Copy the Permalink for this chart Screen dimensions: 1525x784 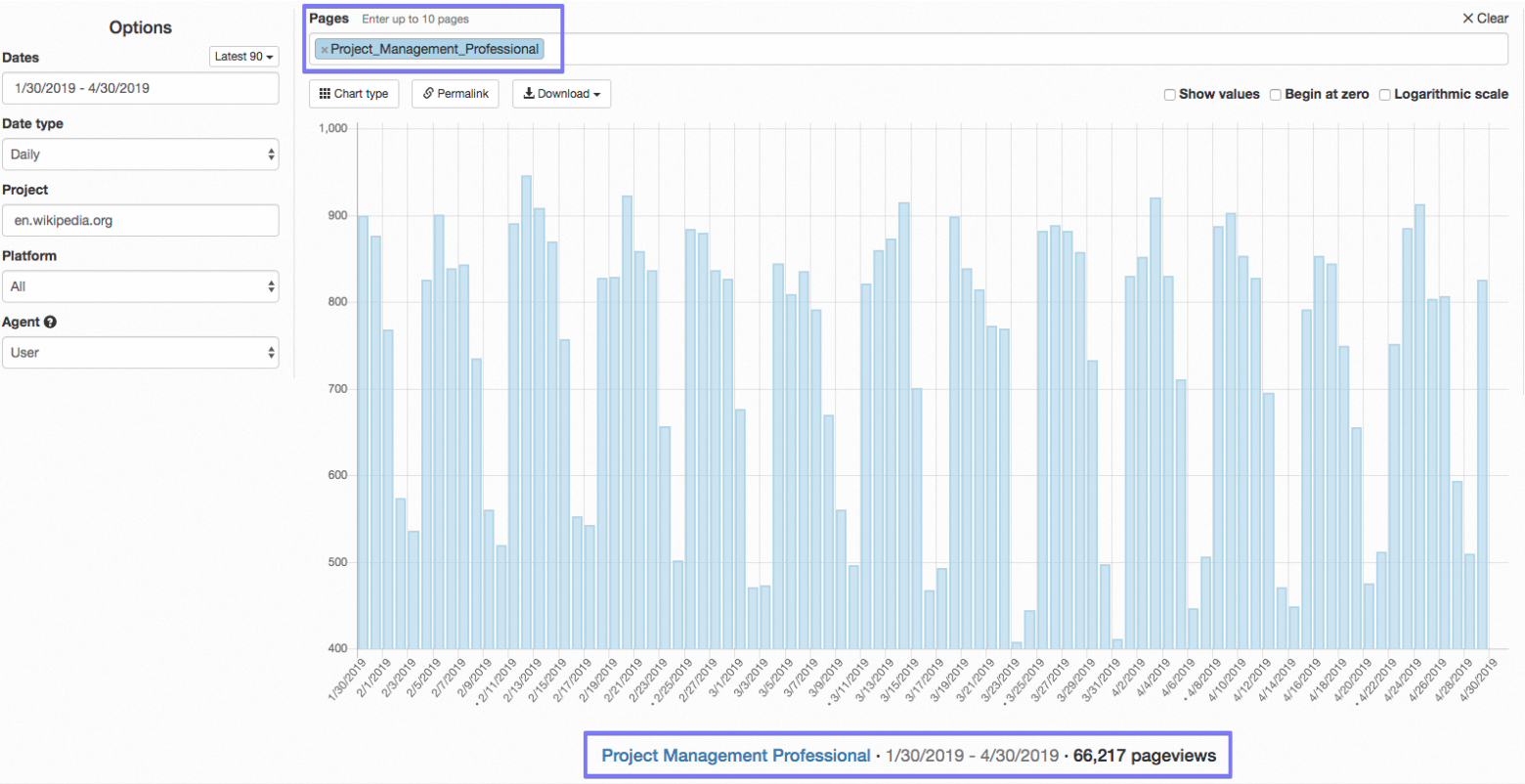pyautogui.click(x=456, y=94)
